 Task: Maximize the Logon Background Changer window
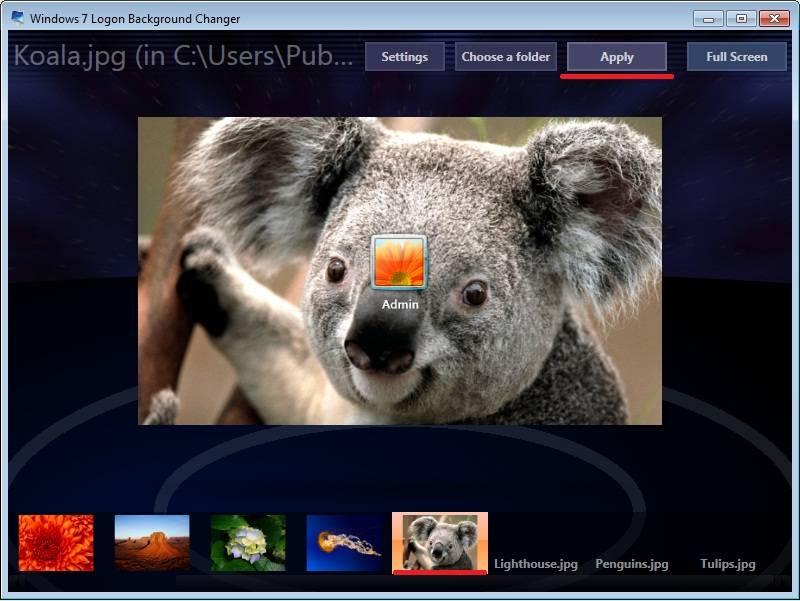[741, 19]
